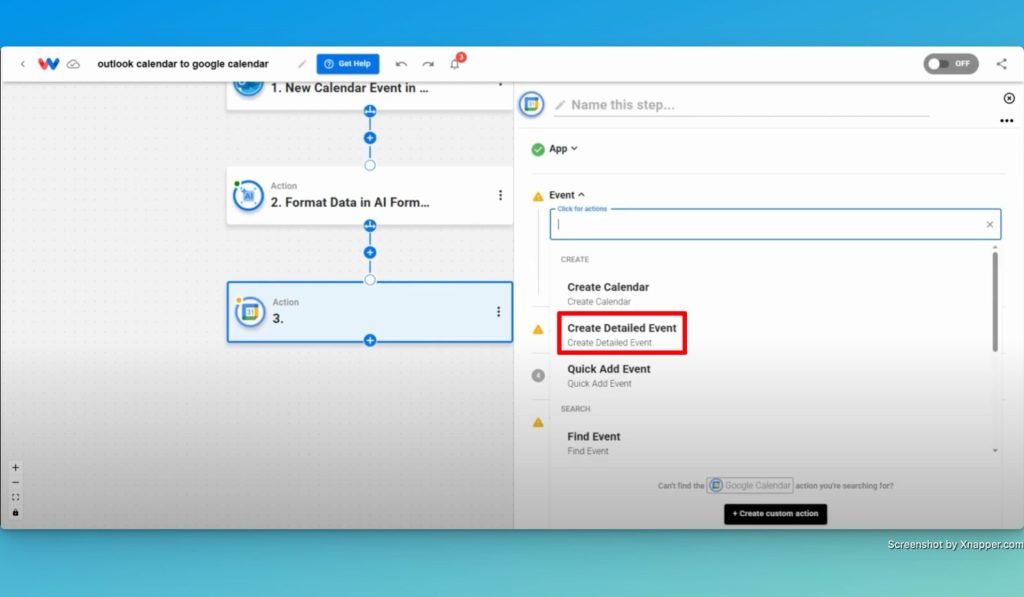Fit the canvas to screen icon
The width and height of the screenshot is (1024, 597).
[16, 498]
